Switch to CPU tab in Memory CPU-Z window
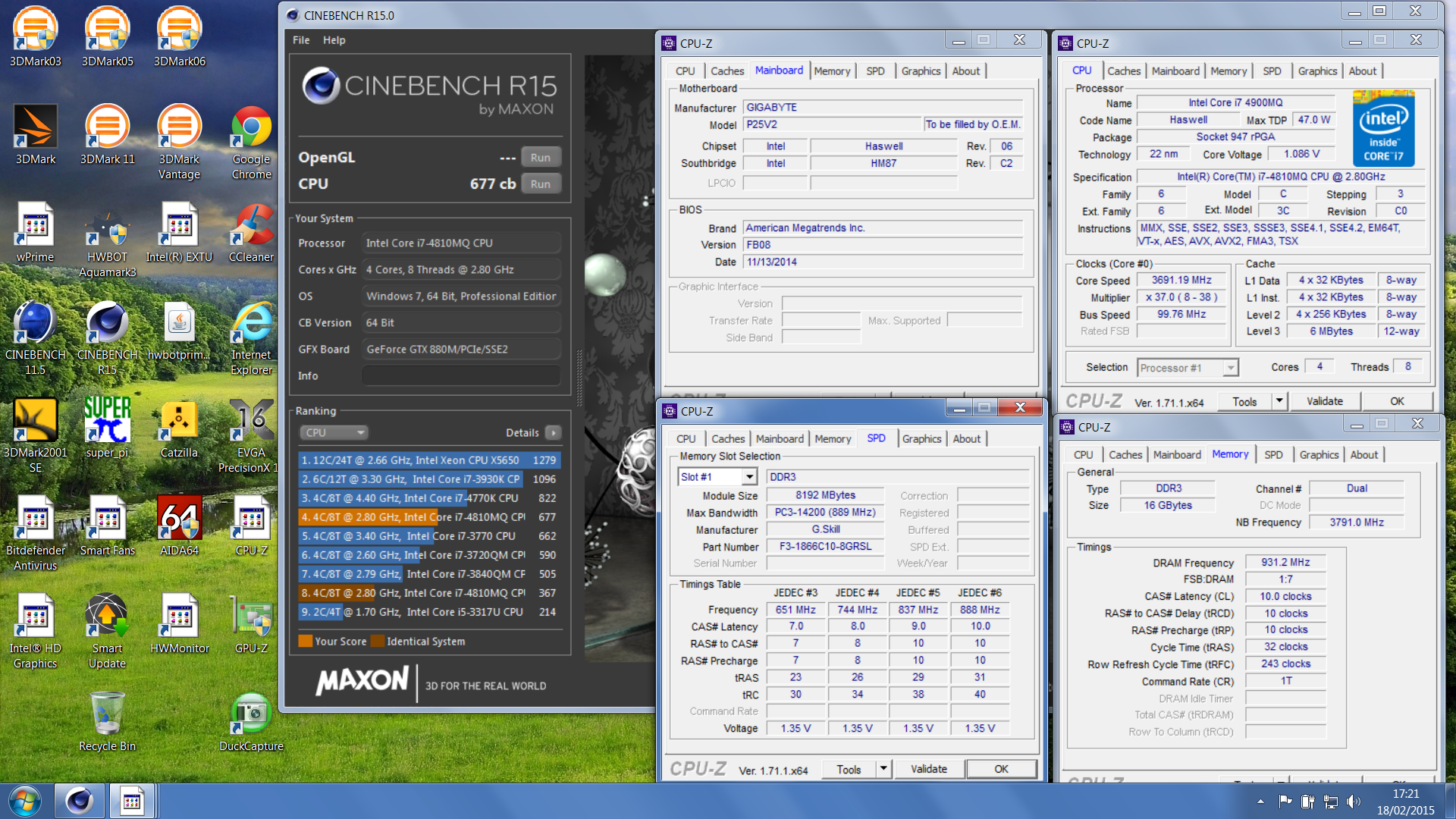The width and height of the screenshot is (1456, 819). click(1083, 454)
